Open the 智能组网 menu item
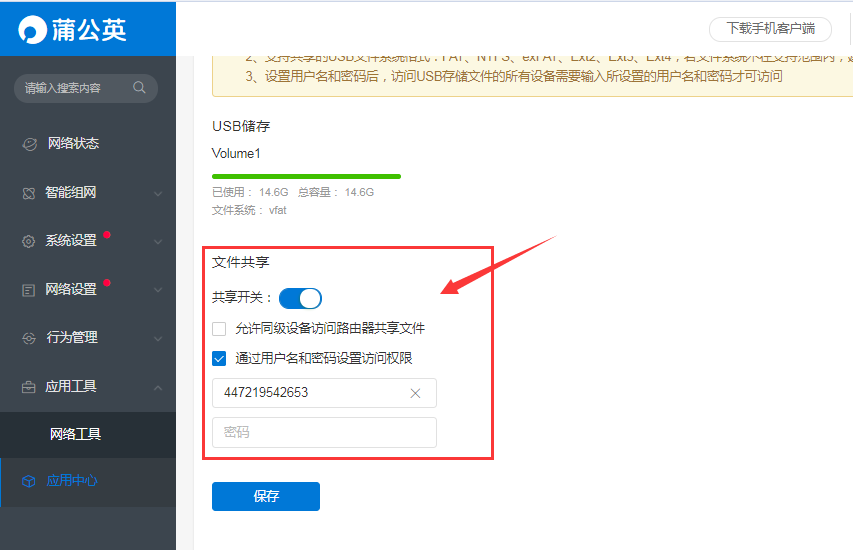 point(88,193)
